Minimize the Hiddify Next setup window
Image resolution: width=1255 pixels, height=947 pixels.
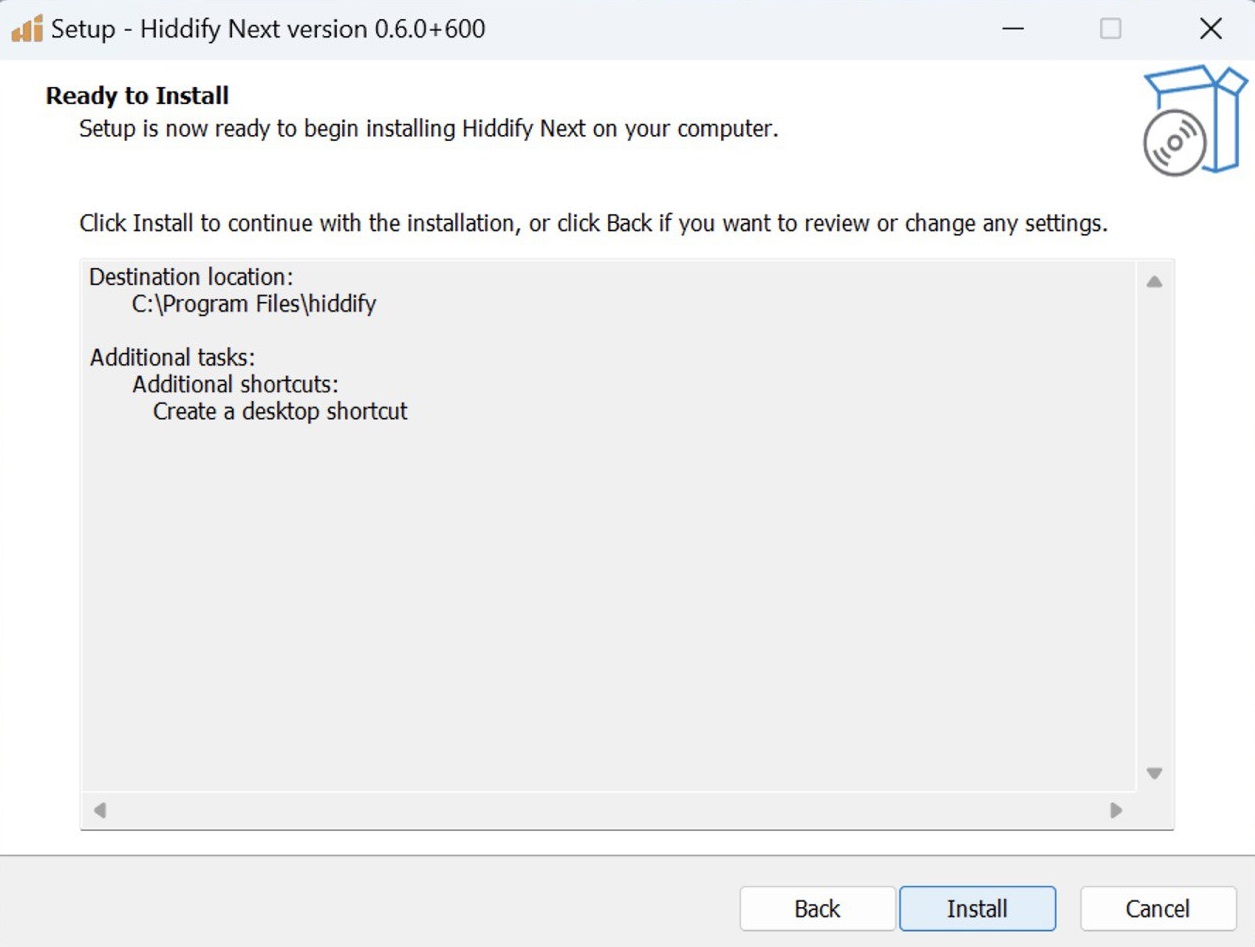tap(1013, 29)
